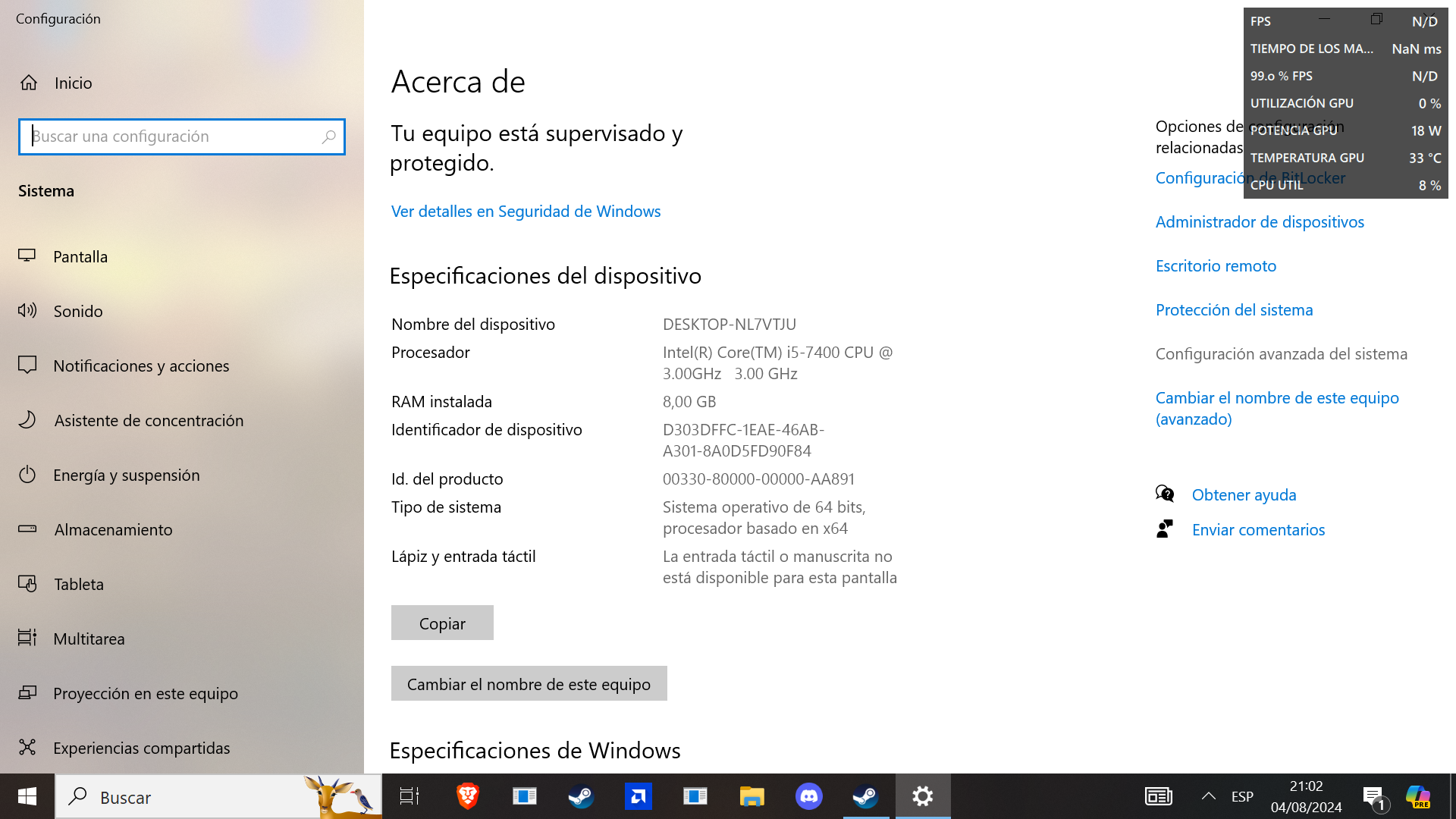Click the Almacenamiento storage icon

[27, 529]
